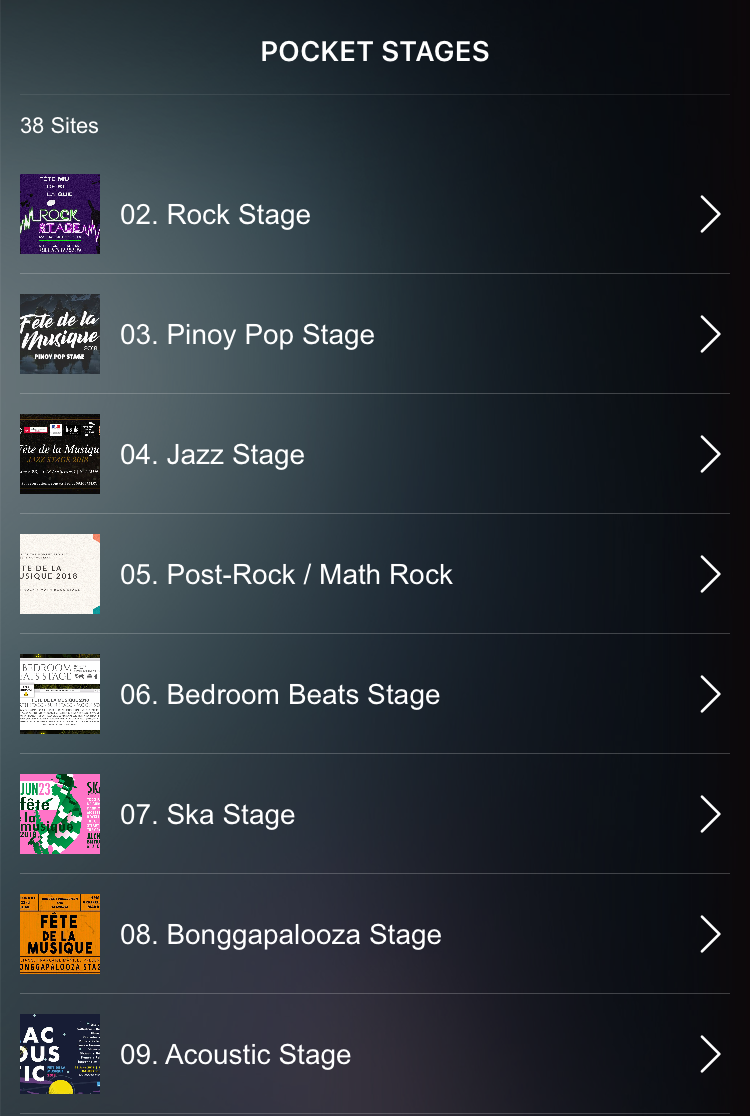The height and width of the screenshot is (1116, 750).
Task: Open the "02. Rock Stage" entry
Action: tap(215, 215)
